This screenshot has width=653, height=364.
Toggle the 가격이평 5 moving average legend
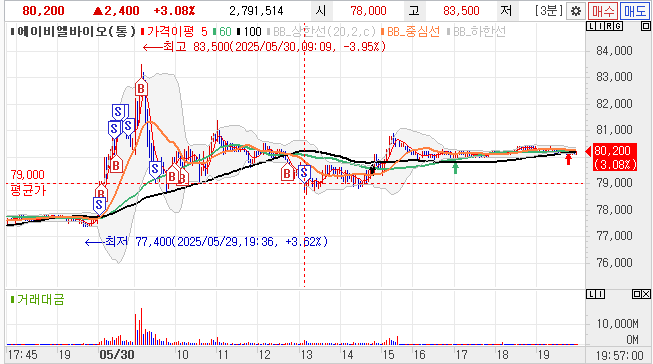pyautogui.click(x=174, y=32)
